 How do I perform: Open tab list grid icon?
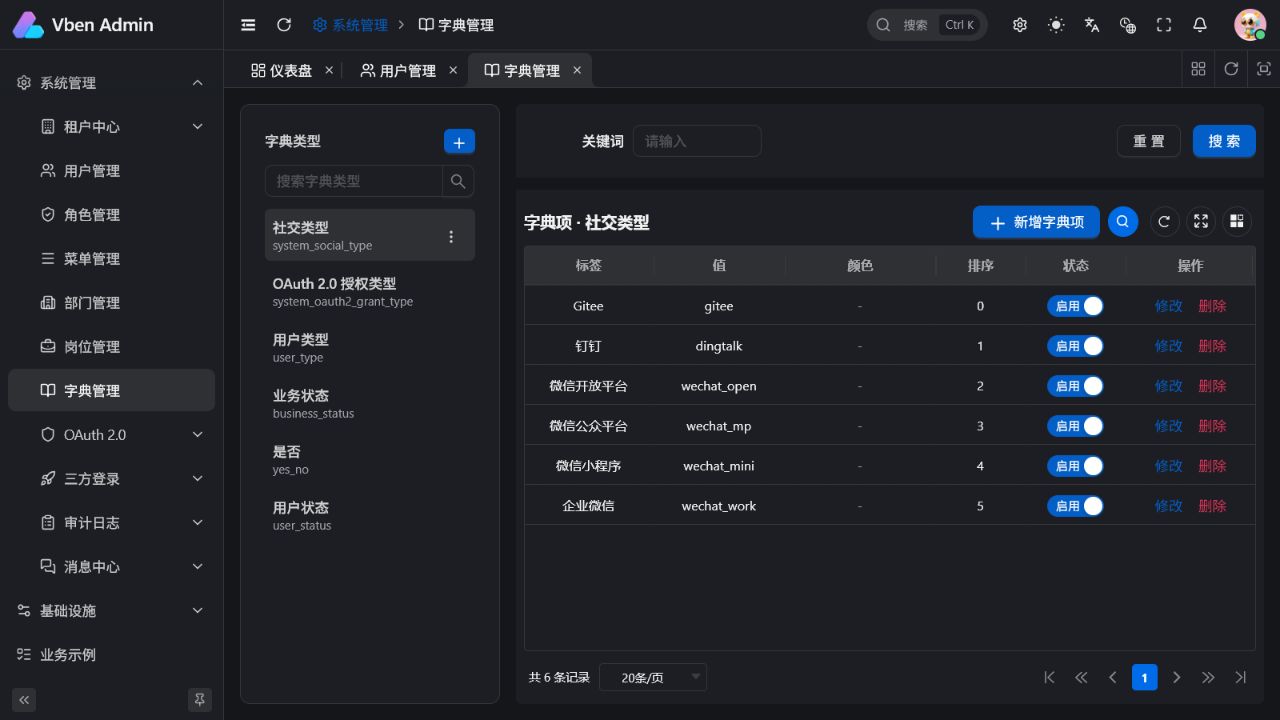[x=1198, y=69]
